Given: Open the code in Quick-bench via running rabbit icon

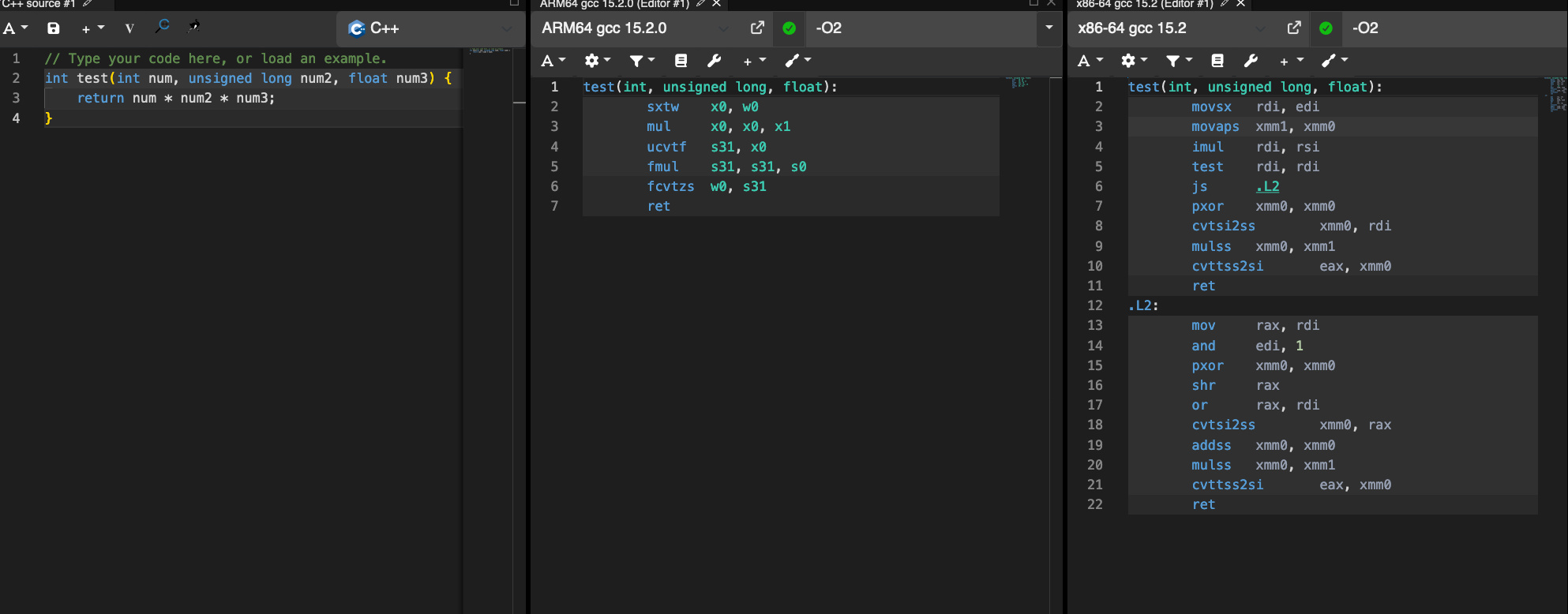Looking at the screenshot, I should (x=193, y=27).
